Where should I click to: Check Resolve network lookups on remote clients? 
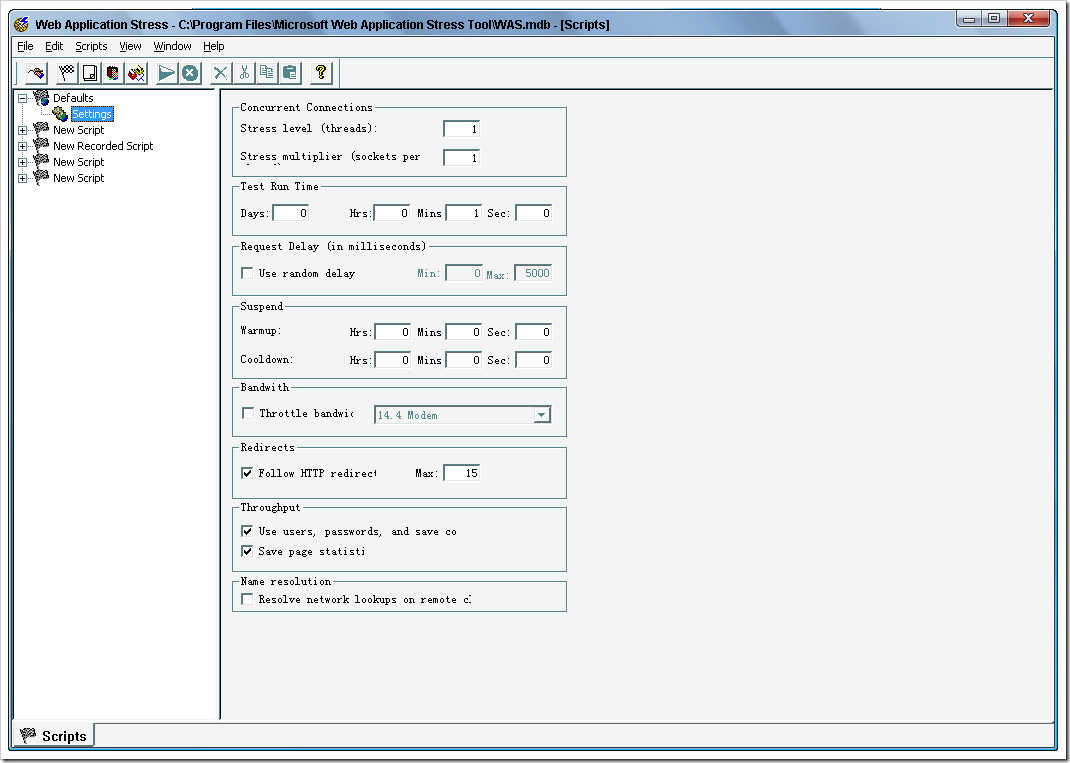click(x=247, y=599)
